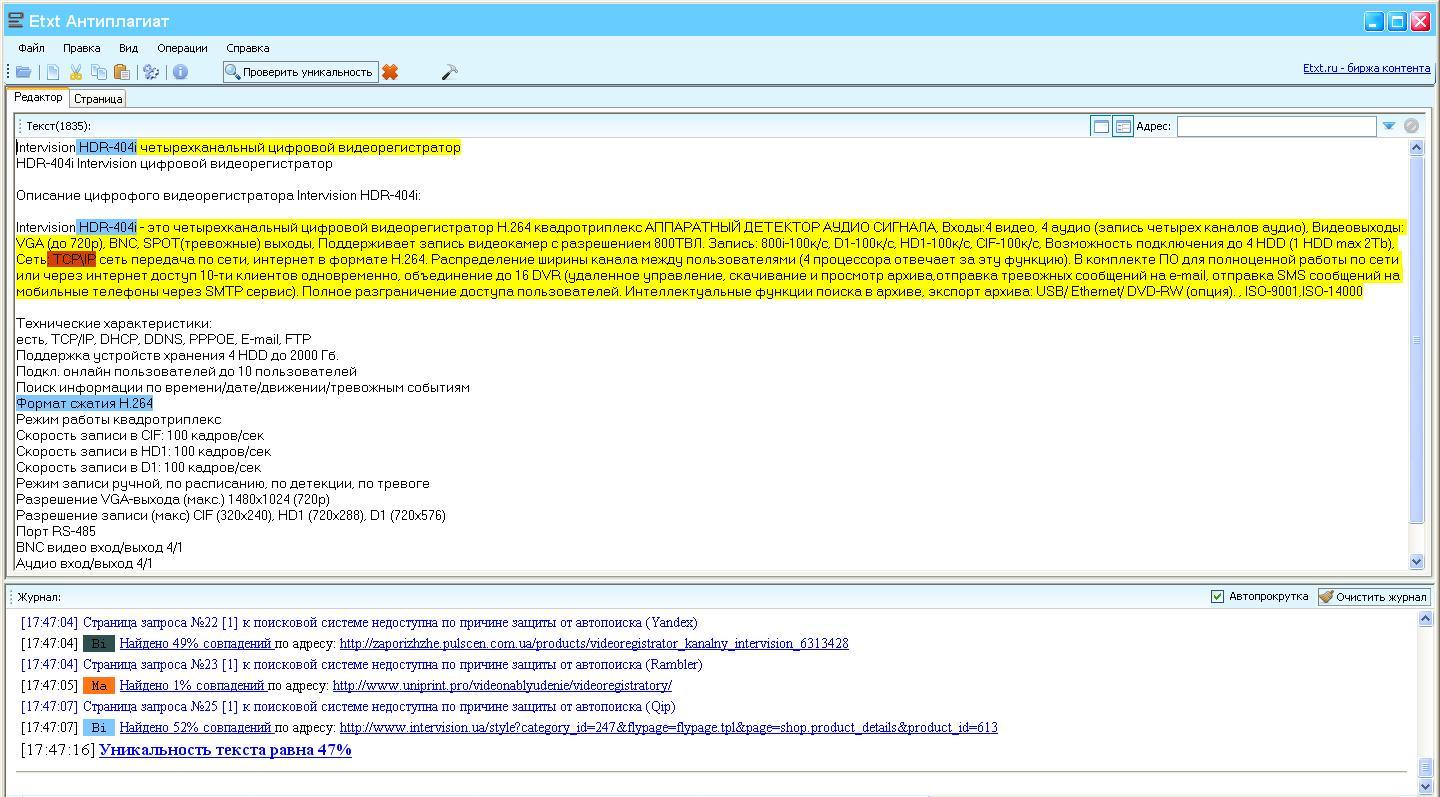1440x797 pixels.
Task: Open the uniprint.pro videoregistratory URL link
Action: 502,686
